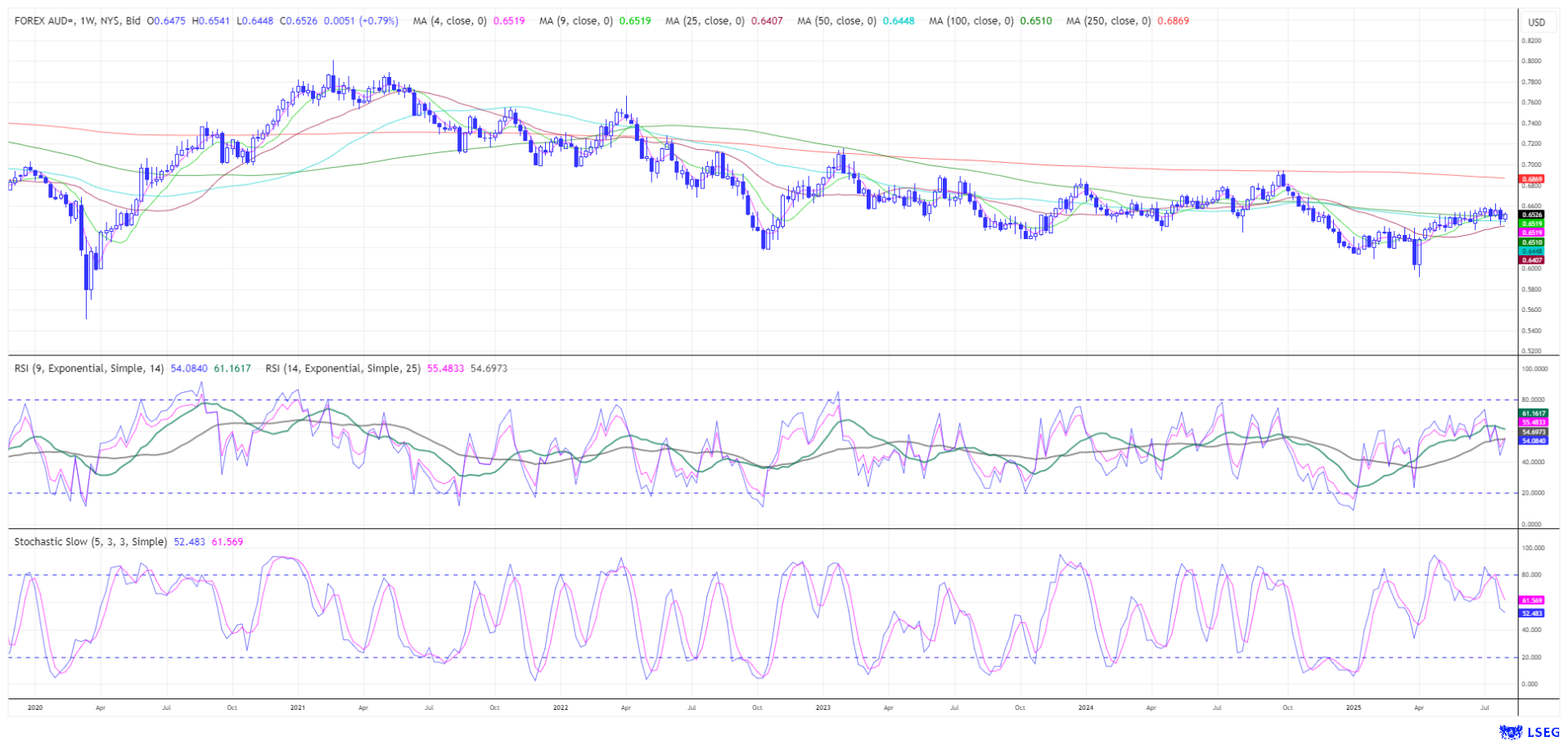The image size is (1568, 741).
Task: Click the green 61.1617 RSI value tag
Action: click(x=1532, y=413)
